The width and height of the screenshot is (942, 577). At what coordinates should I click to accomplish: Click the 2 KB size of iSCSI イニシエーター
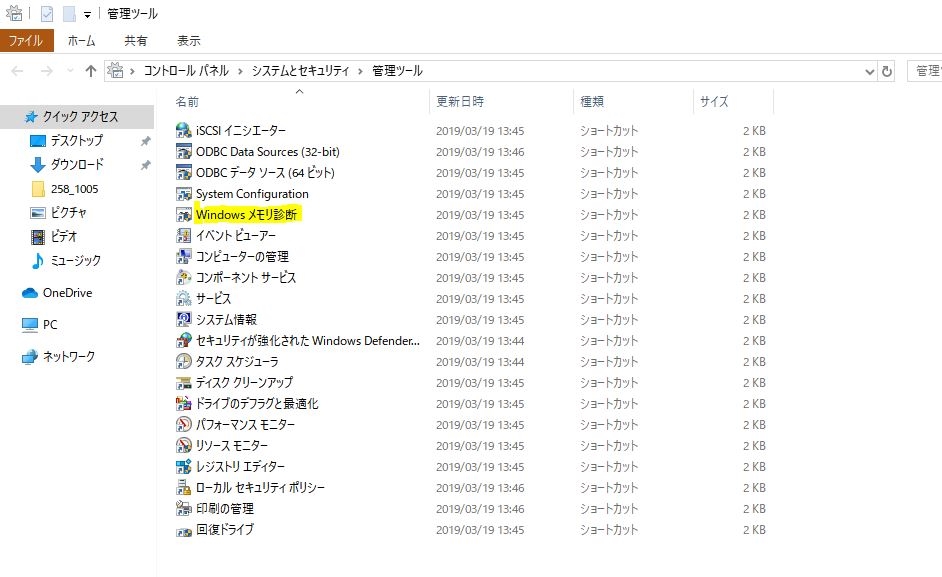(754, 130)
